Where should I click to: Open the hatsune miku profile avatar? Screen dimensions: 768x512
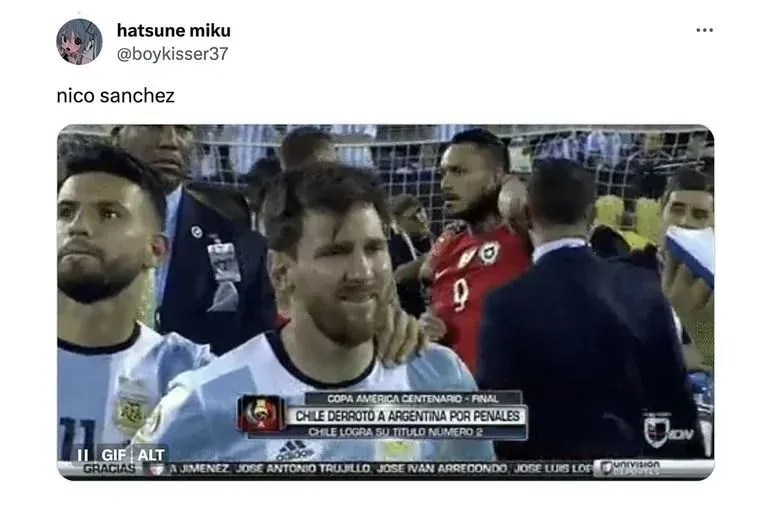(79, 42)
